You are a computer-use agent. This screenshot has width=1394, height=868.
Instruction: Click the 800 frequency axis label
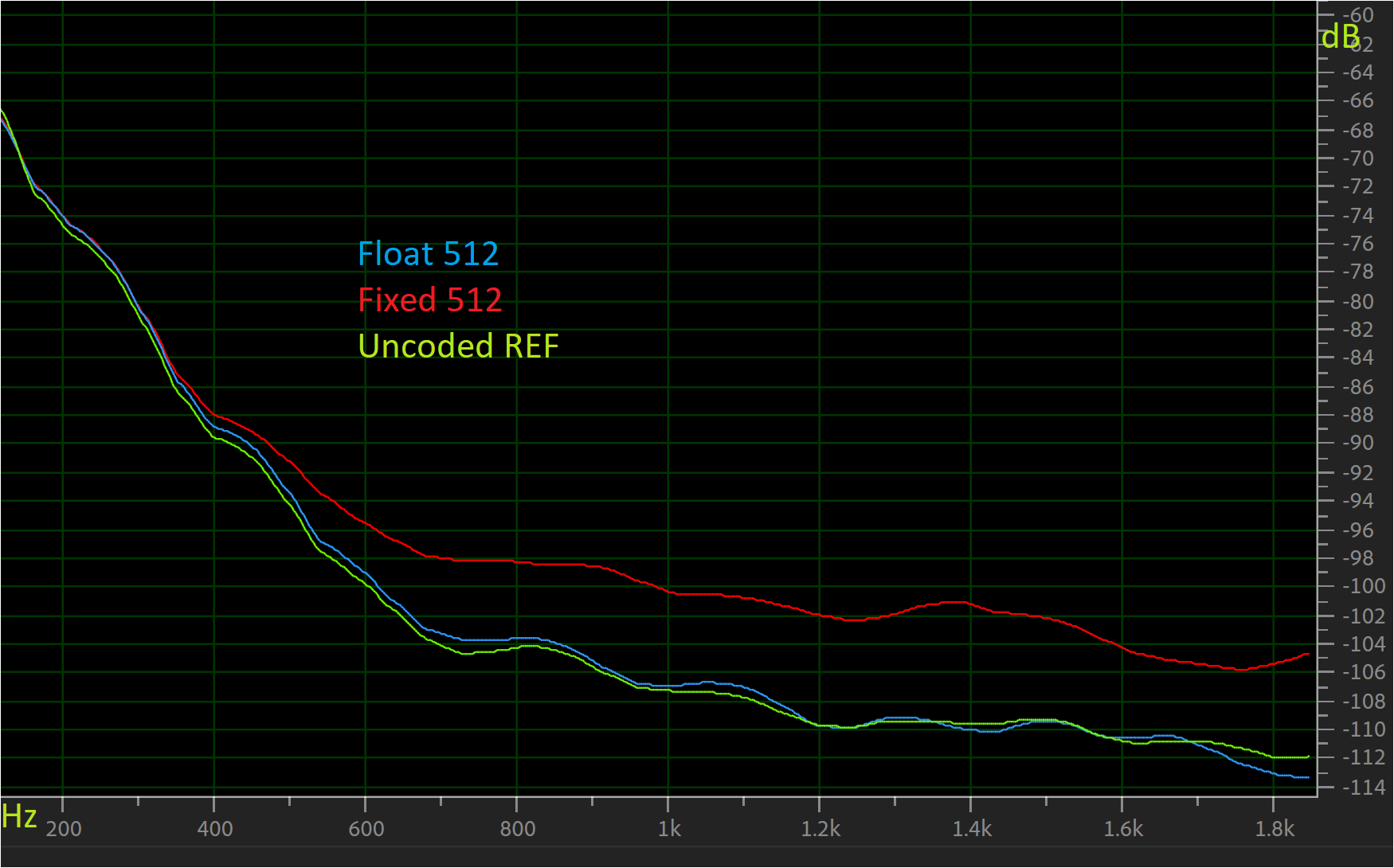(518, 829)
